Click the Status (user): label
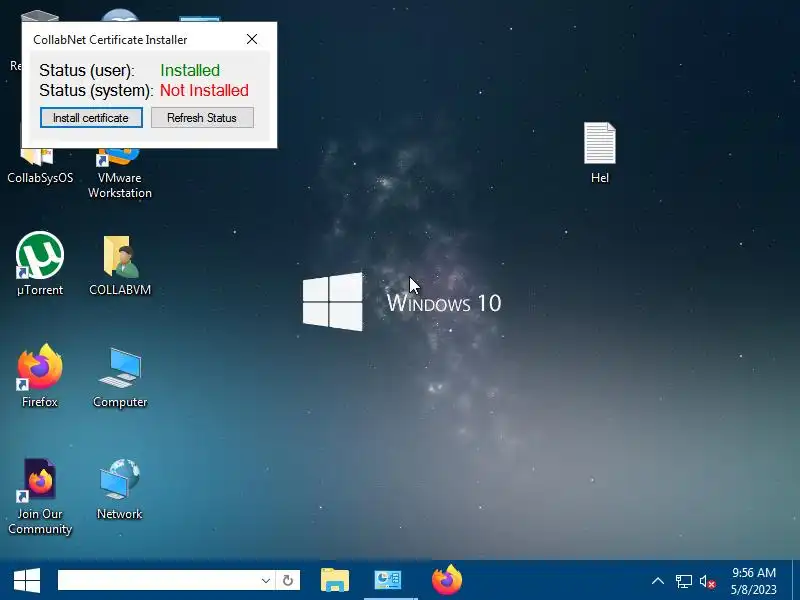This screenshot has height=600, width=800. (87, 70)
